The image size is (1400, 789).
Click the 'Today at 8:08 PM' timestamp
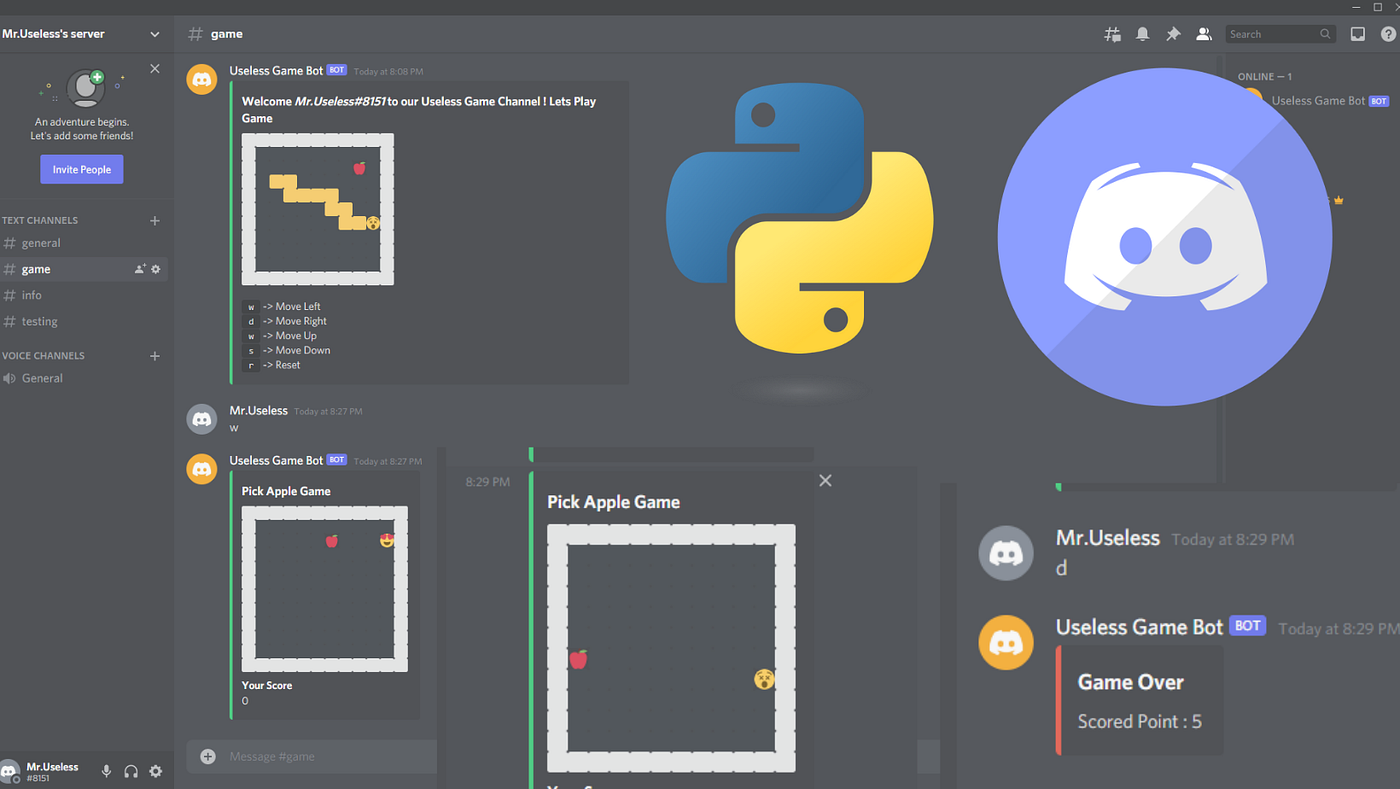pyautogui.click(x=388, y=72)
